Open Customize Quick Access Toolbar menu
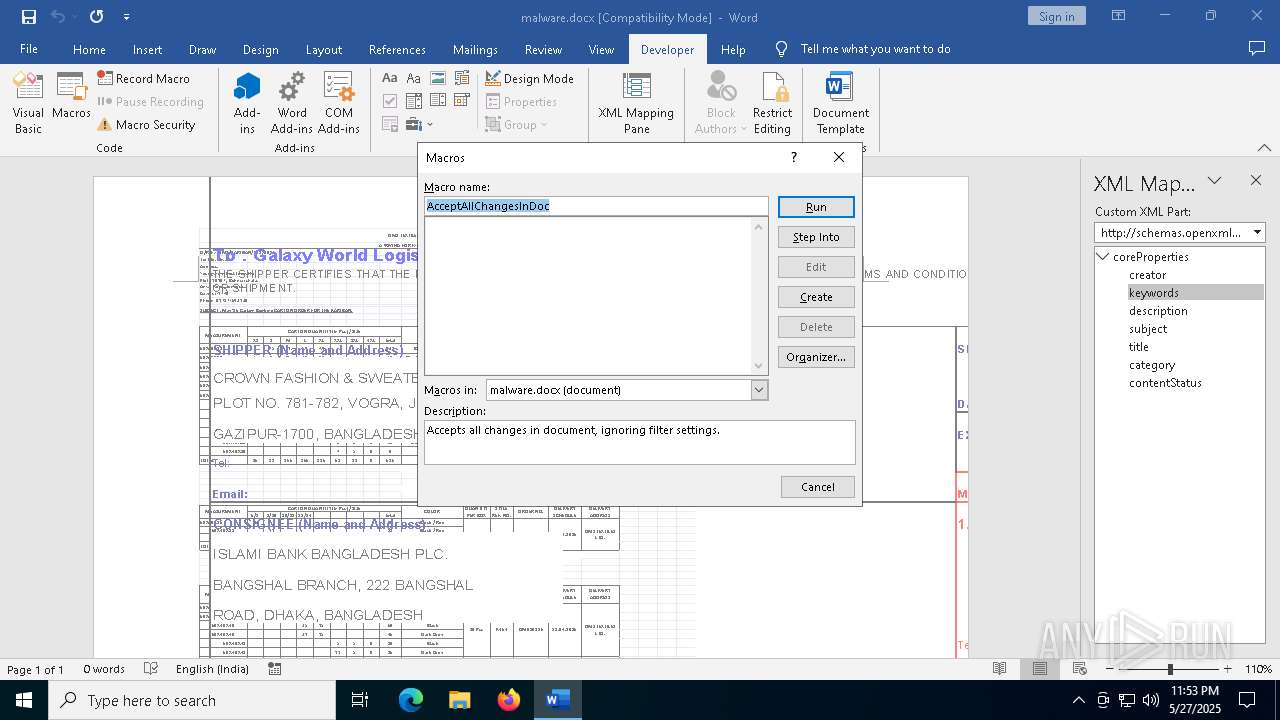This screenshot has width=1280, height=720. pyautogui.click(x=126, y=17)
